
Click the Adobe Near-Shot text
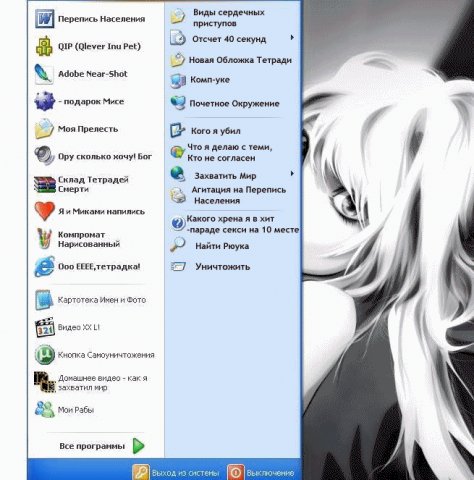(93, 74)
